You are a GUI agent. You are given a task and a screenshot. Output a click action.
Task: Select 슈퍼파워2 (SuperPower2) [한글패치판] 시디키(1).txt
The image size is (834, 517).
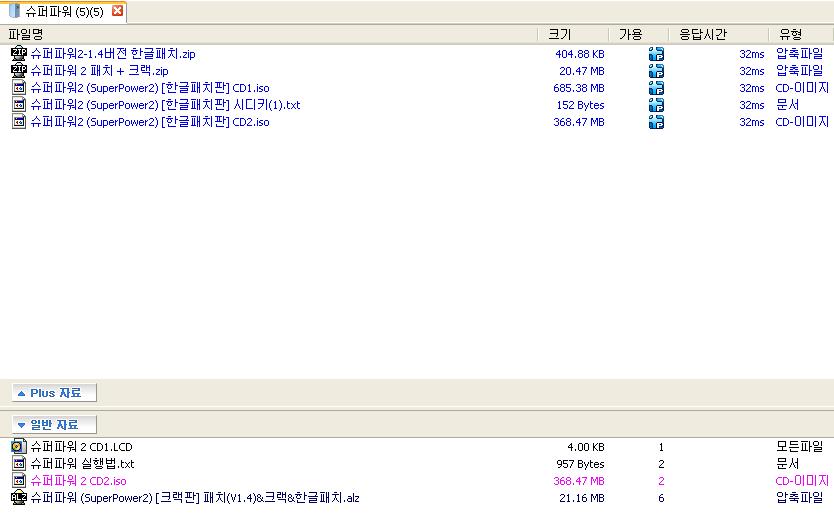pyautogui.click(x=165, y=105)
